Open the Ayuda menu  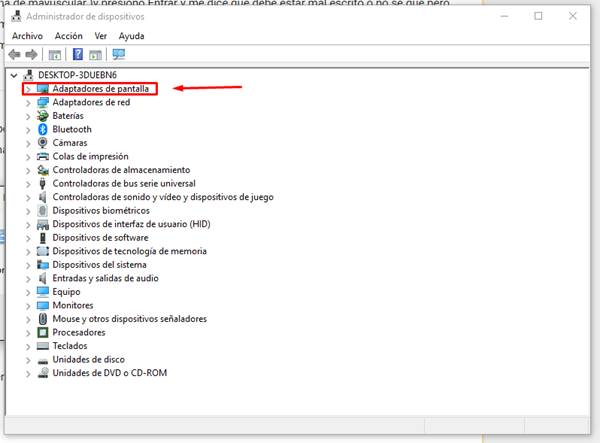(131, 36)
